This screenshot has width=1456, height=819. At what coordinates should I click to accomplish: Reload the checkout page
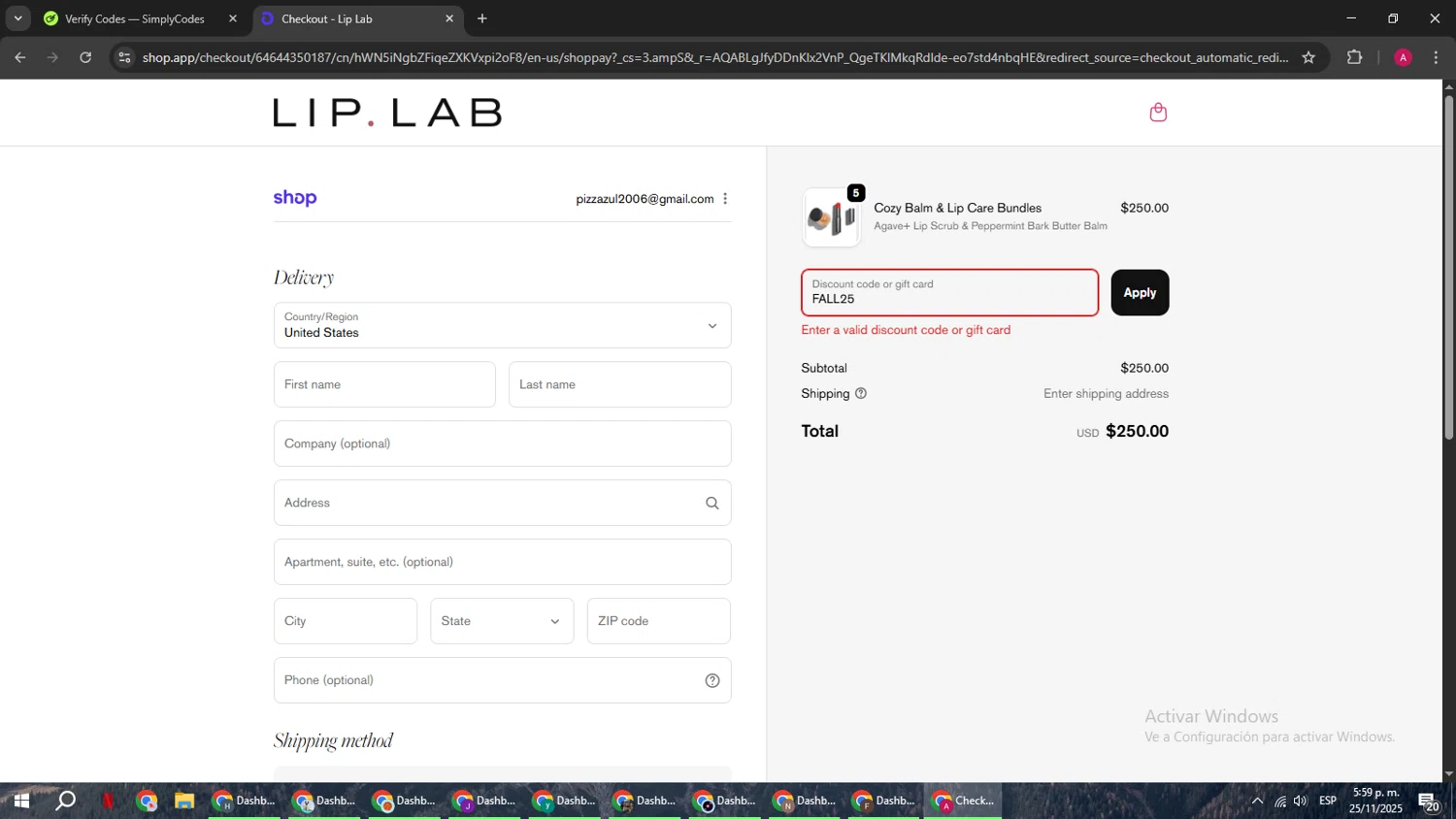click(85, 57)
